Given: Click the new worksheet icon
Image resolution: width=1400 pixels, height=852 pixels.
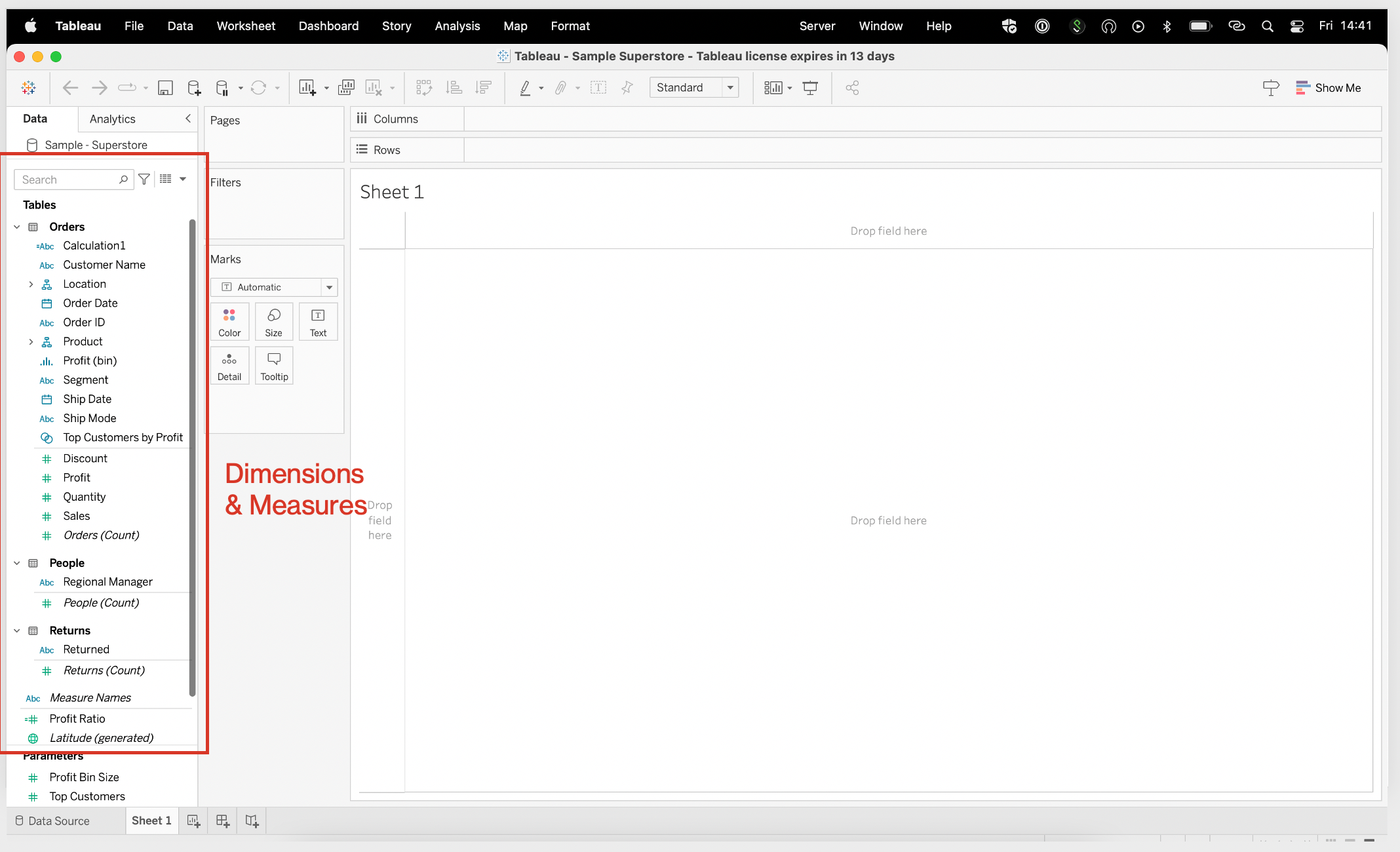Looking at the screenshot, I should pos(194,821).
